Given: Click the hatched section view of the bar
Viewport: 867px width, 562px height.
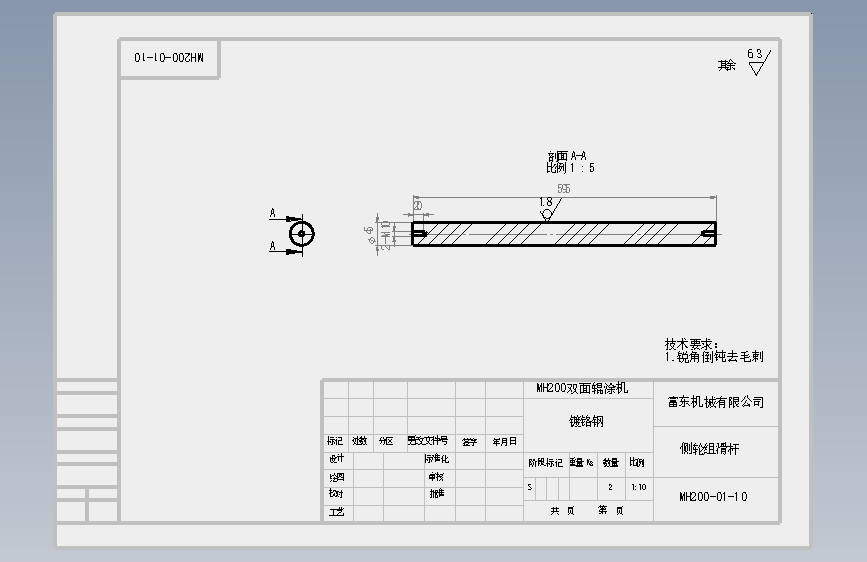Looking at the screenshot, I should coord(565,233).
